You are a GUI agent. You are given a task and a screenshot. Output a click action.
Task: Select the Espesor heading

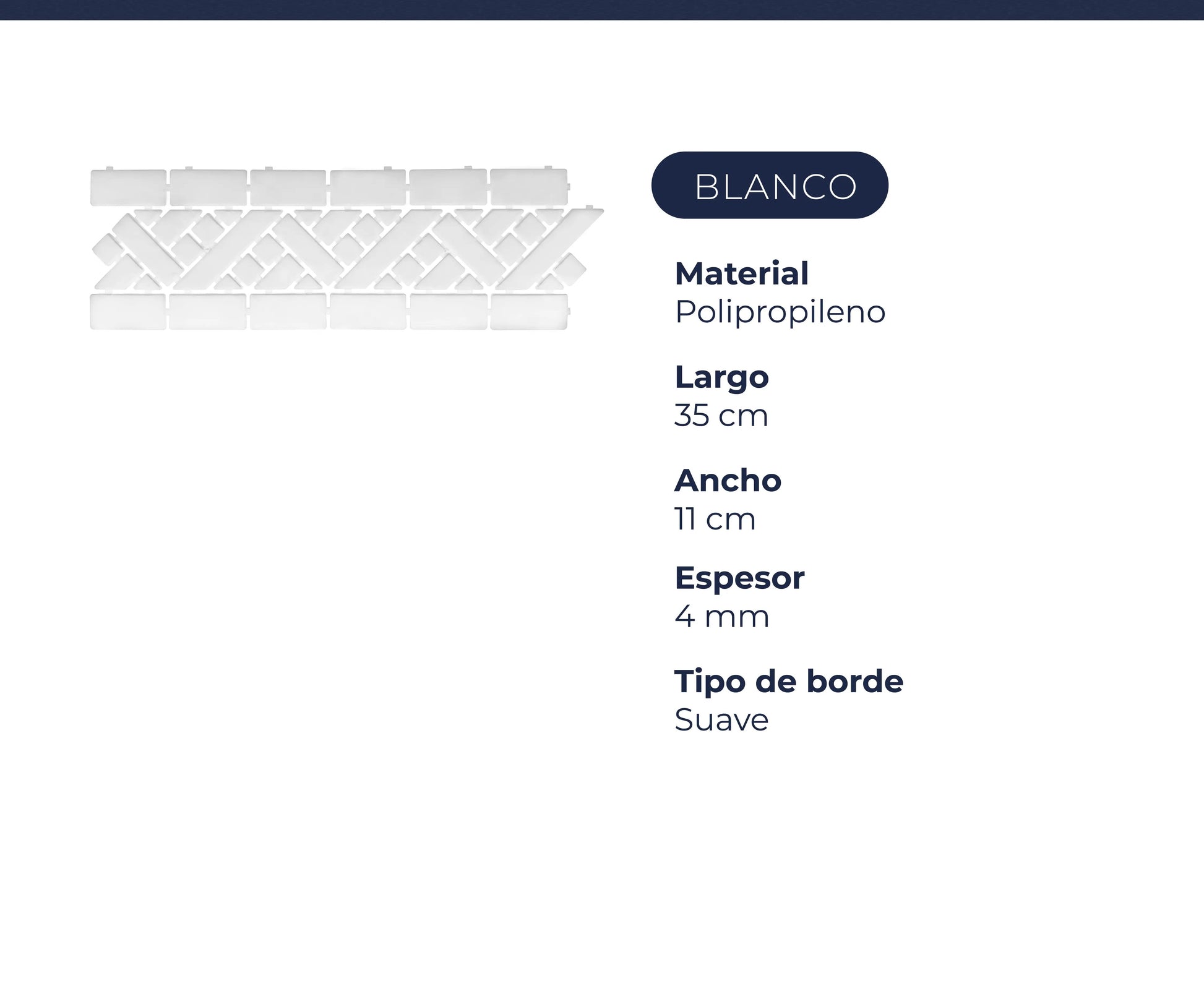point(739,578)
